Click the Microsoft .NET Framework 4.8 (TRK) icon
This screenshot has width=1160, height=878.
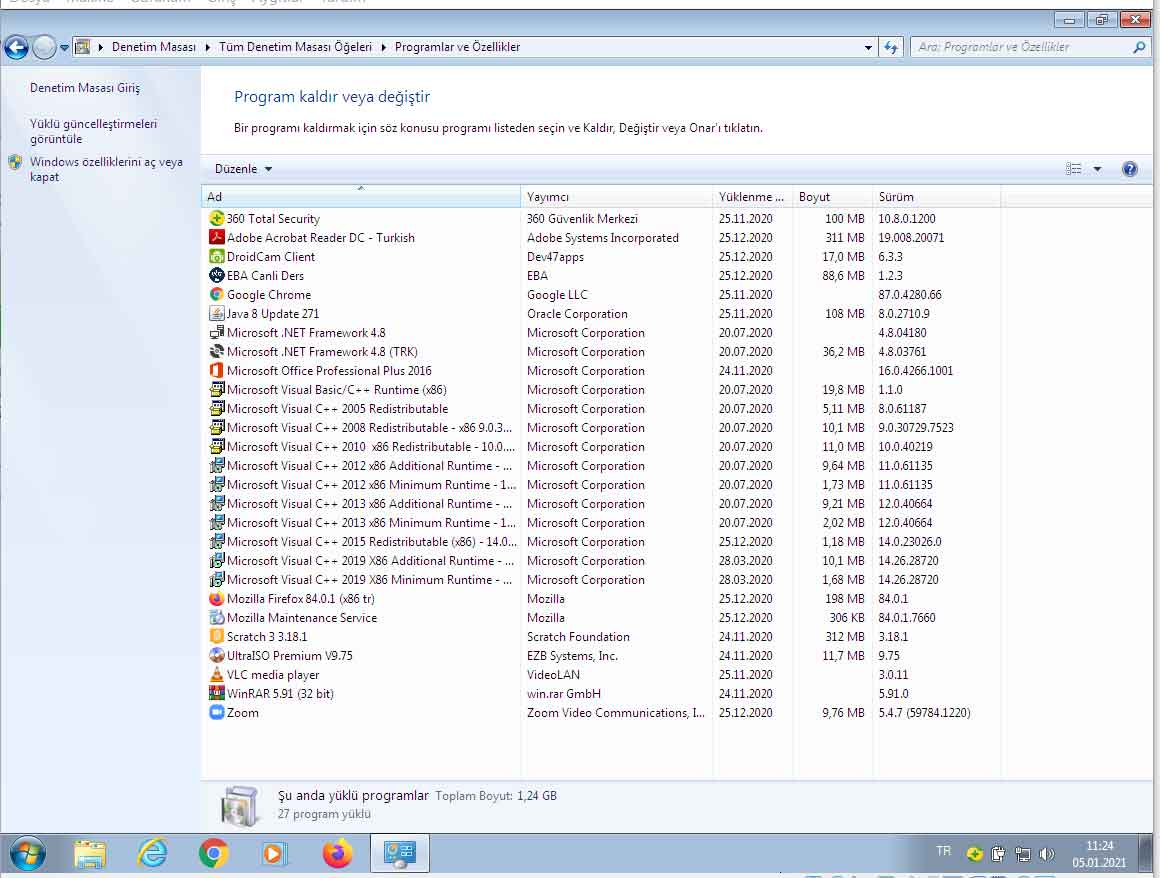tap(217, 351)
